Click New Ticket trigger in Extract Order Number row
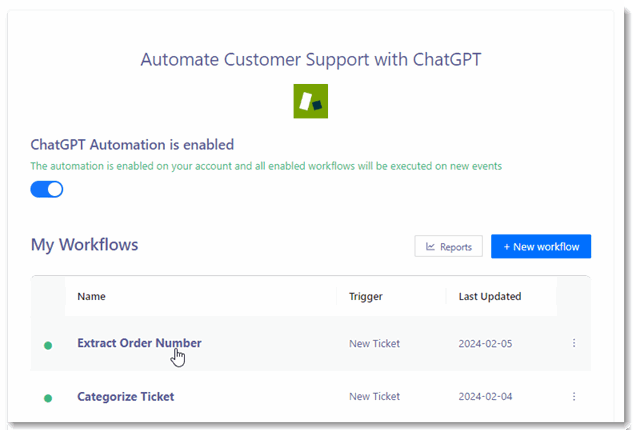The height and width of the screenshot is (430, 634). point(374,343)
